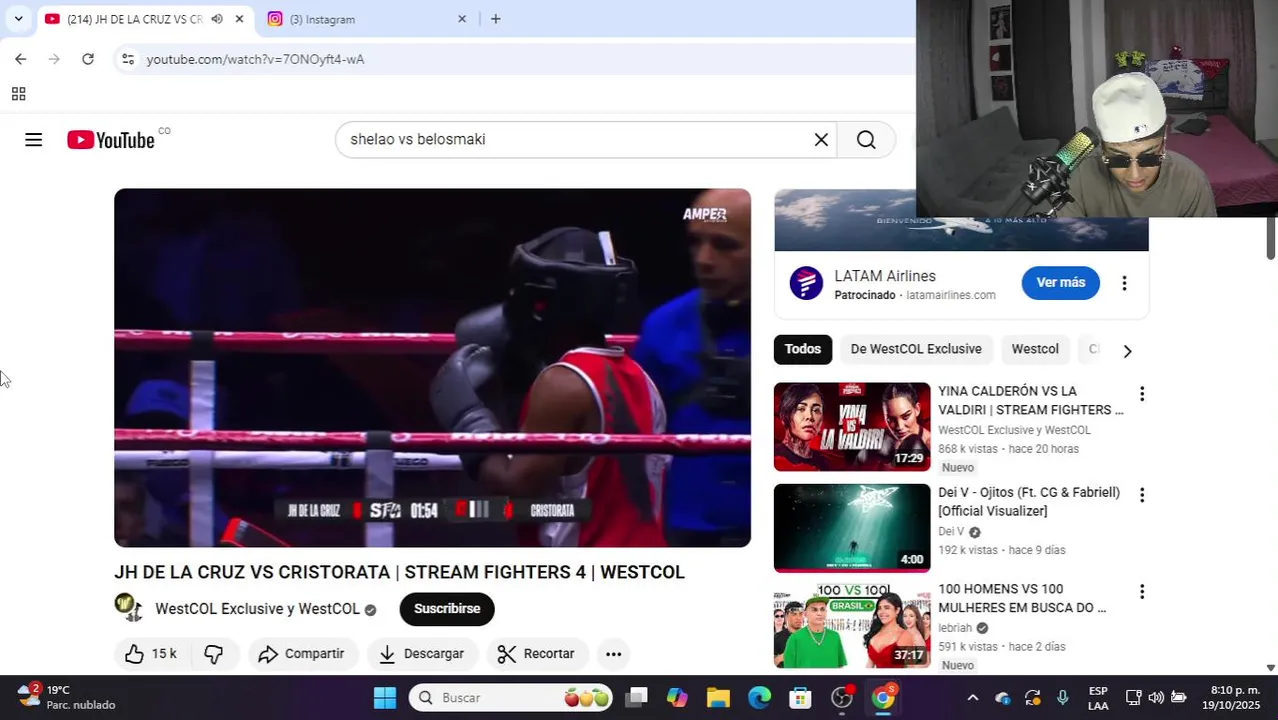Show more filter chips with the arrow

tap(1127, 351)
